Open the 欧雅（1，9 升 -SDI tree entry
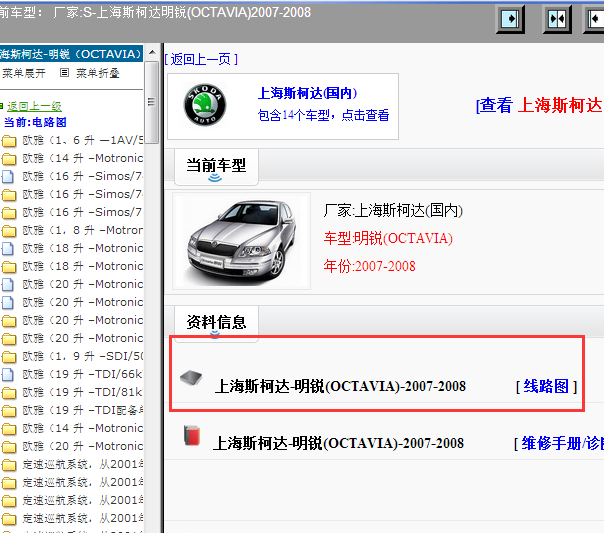 pyautogui.click(x=82, y=356)
